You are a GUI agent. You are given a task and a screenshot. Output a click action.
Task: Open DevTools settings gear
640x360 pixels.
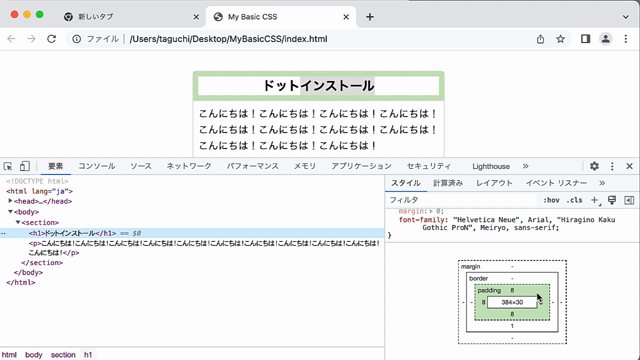tap(594, 166)
